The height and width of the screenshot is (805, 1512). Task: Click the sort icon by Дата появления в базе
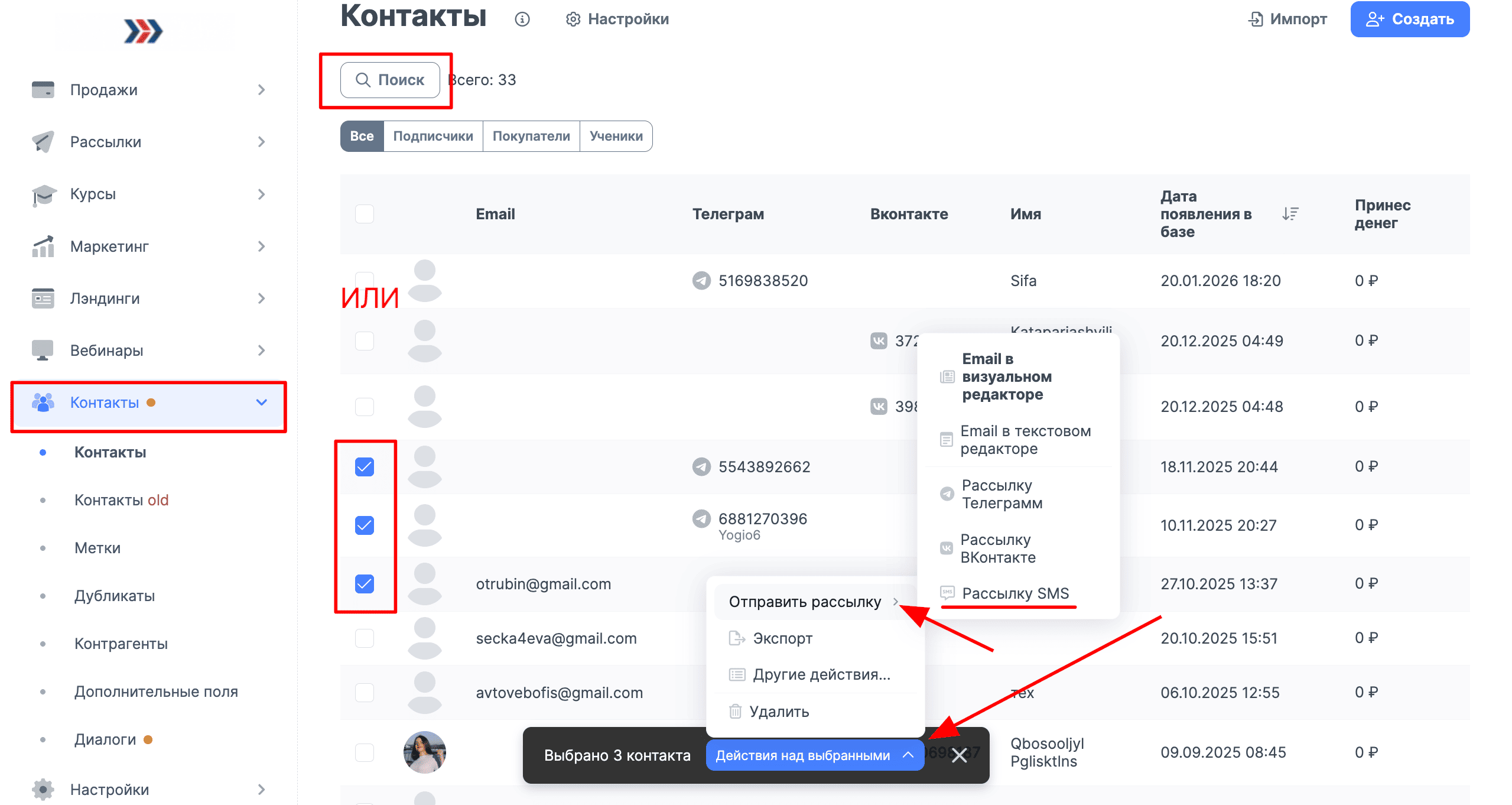1290,214
